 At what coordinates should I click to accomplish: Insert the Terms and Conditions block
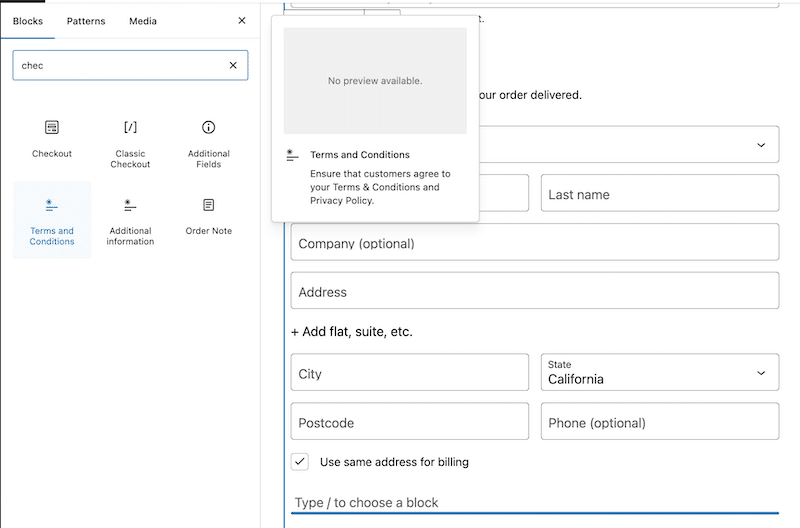52,220
